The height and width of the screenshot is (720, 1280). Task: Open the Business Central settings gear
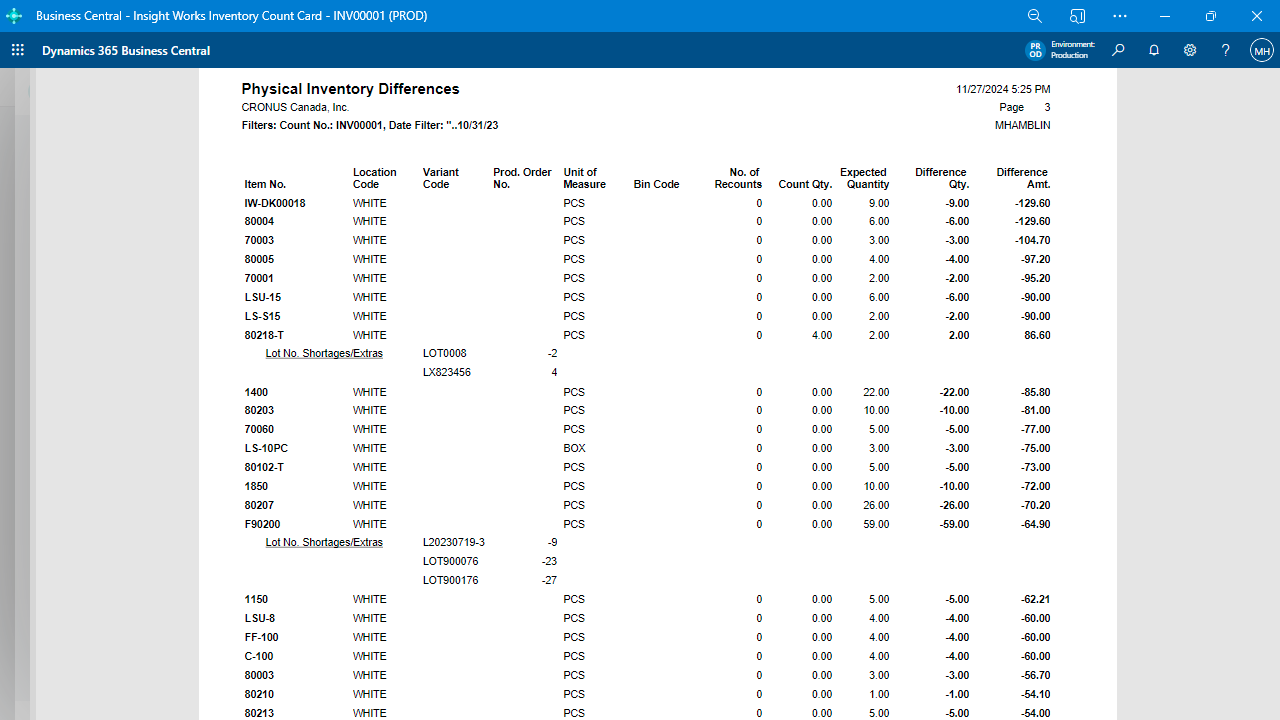point(1189,50)
